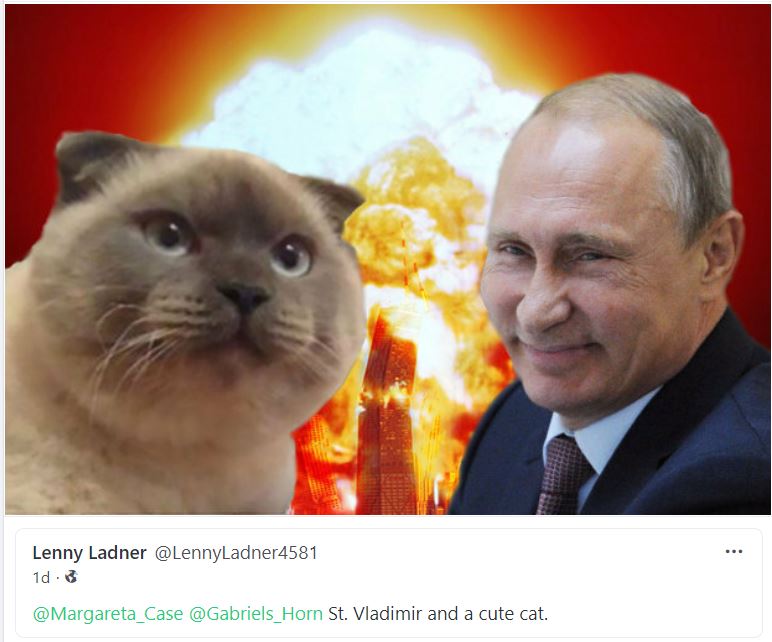Open the three-dot more options menu

(734, 552)
